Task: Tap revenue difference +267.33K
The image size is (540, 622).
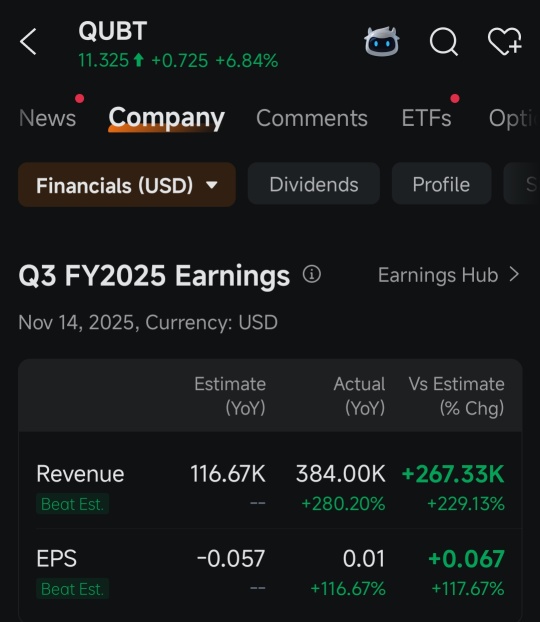Action: tap(453, 474)
